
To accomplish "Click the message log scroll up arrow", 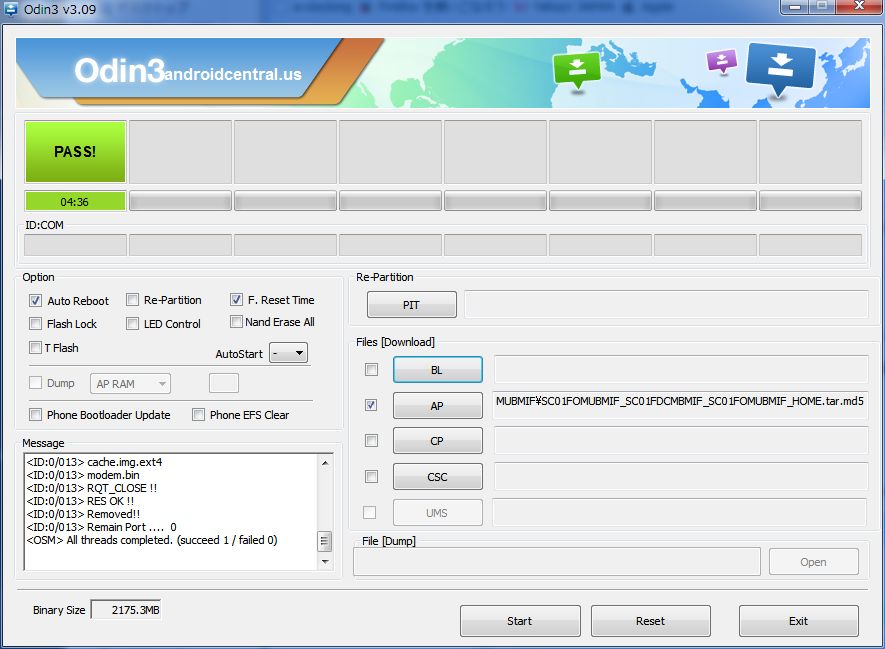I will click(325, 463).
